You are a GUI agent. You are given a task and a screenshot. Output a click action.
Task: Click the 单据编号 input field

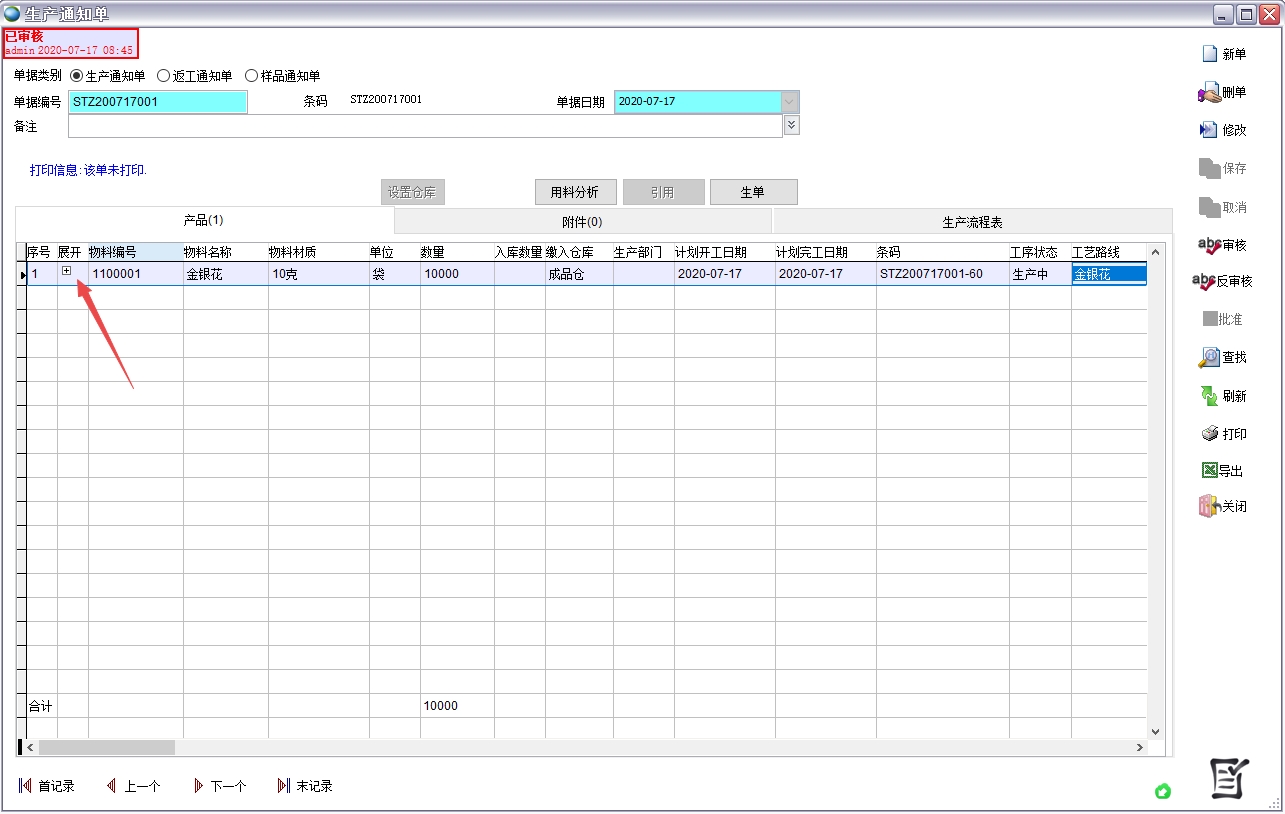pyautogui.click(x=158, y=102)
